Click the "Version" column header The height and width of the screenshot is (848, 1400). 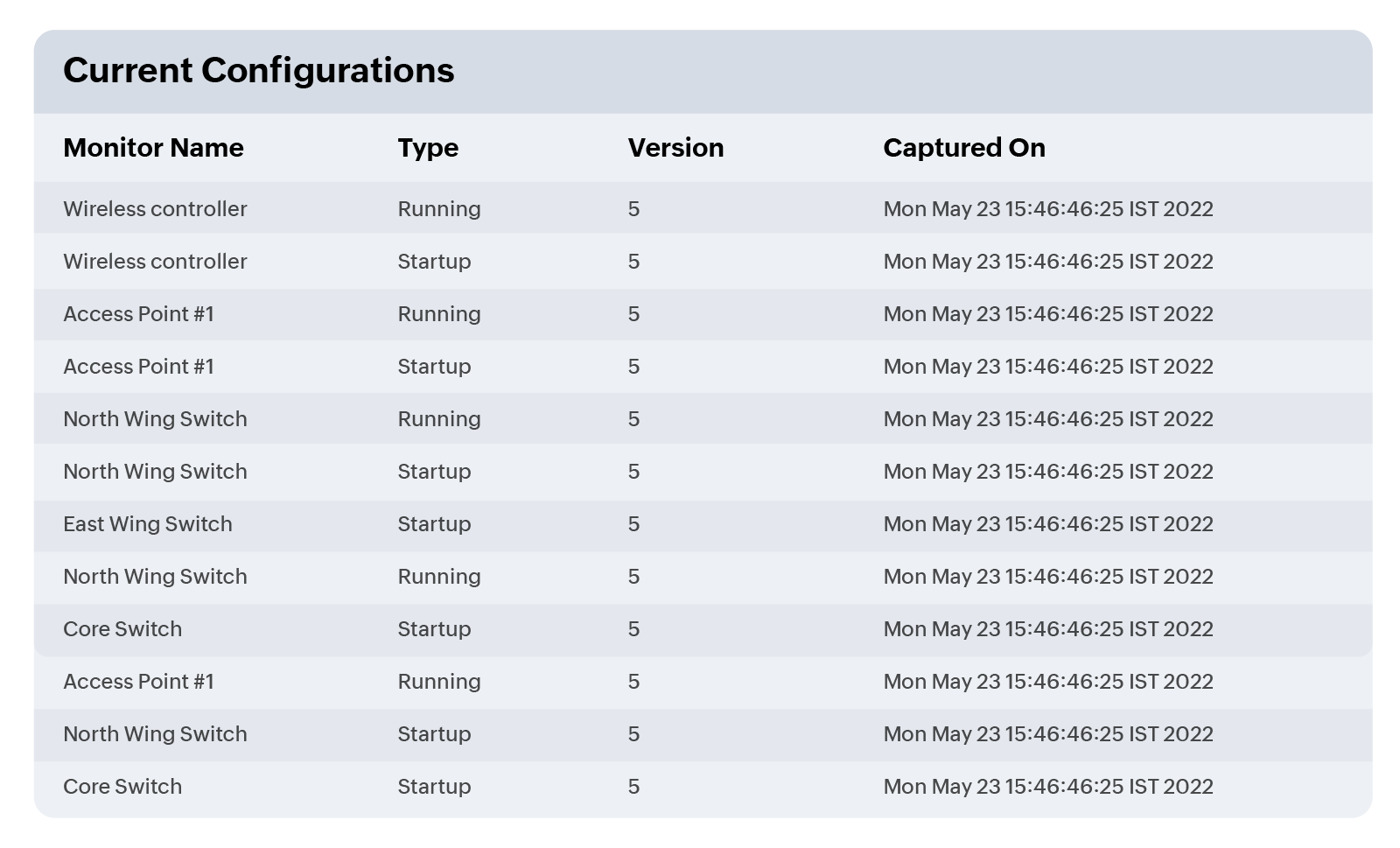point(675,148)
